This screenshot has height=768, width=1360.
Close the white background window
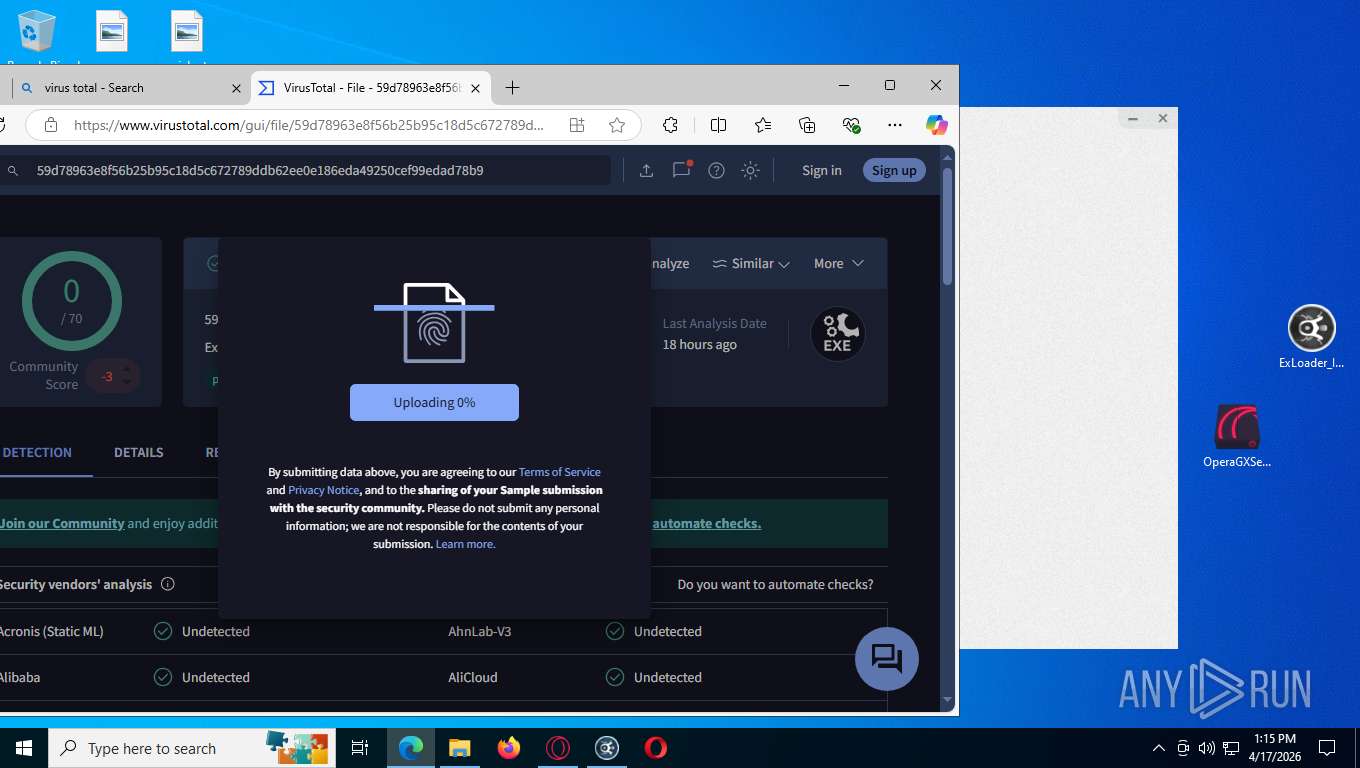coord(1163,118)
